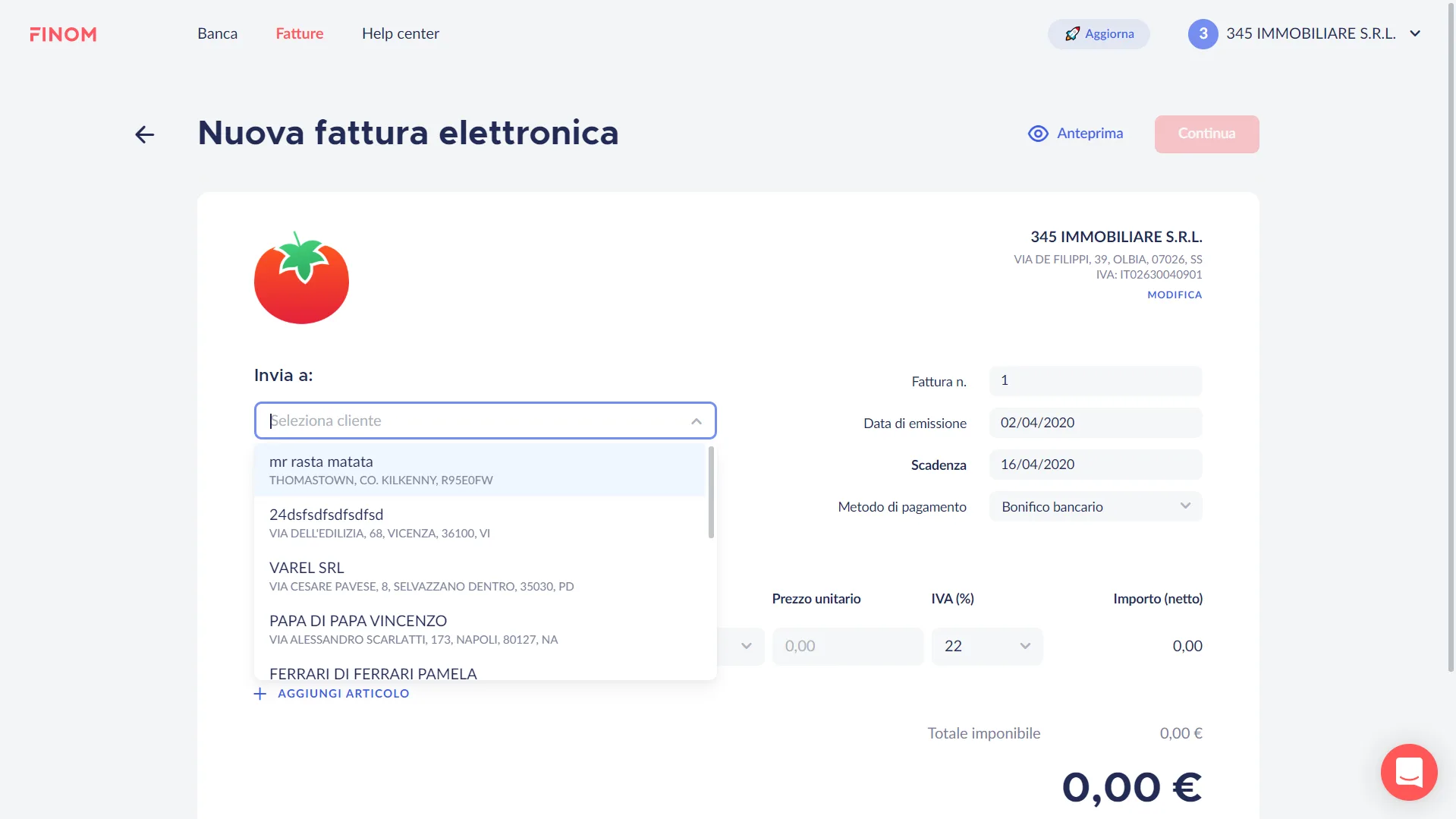Open the chat support bubble
The height and width of the screenshot is (819, 1456).
coord(1409,772)
